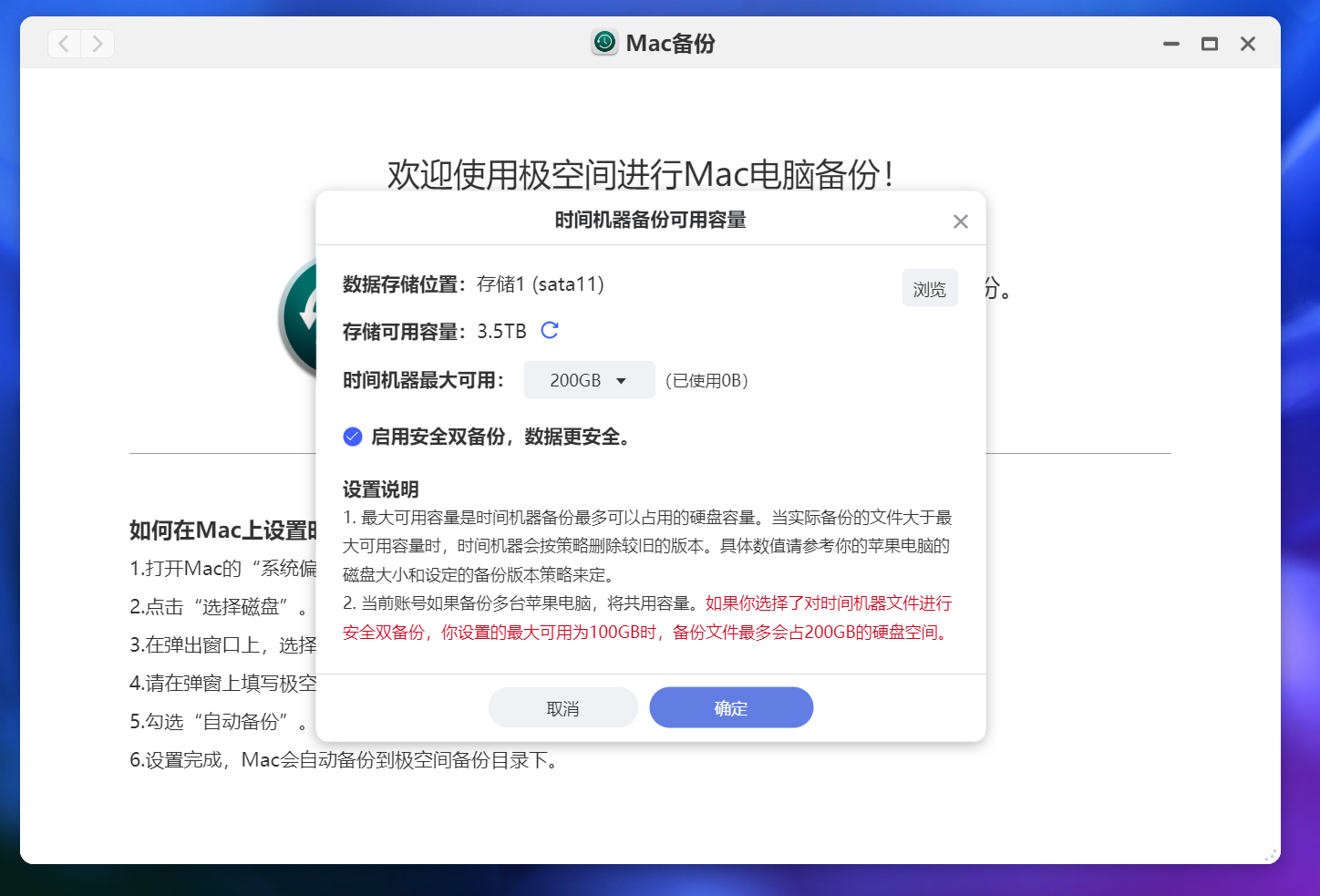The width and height of the screenshot is (1320, 896).
Task: Click the welcome heading 欢迎使用极空间进行Mac电脑备份
Action: (641, 174)
